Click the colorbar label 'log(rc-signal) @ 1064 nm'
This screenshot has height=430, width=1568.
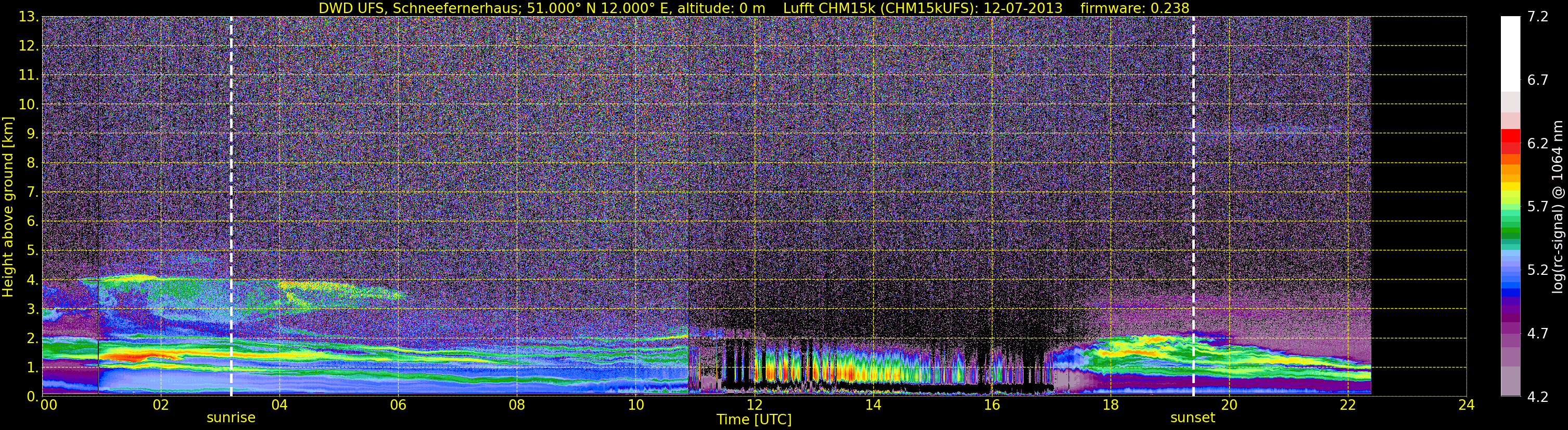pyautogui.click(x=1558, y=207)
